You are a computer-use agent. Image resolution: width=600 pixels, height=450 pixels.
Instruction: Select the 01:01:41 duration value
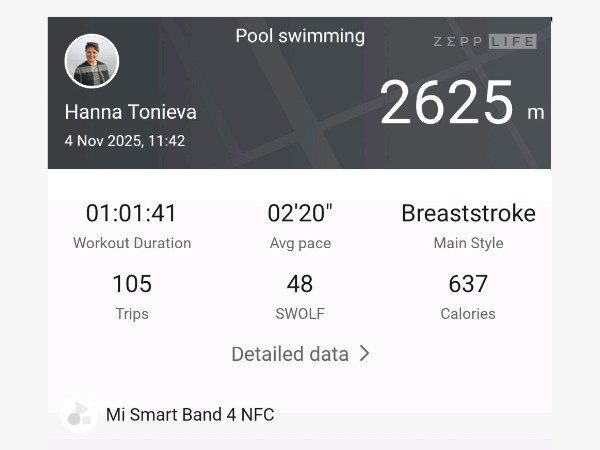tap(131, 213)
